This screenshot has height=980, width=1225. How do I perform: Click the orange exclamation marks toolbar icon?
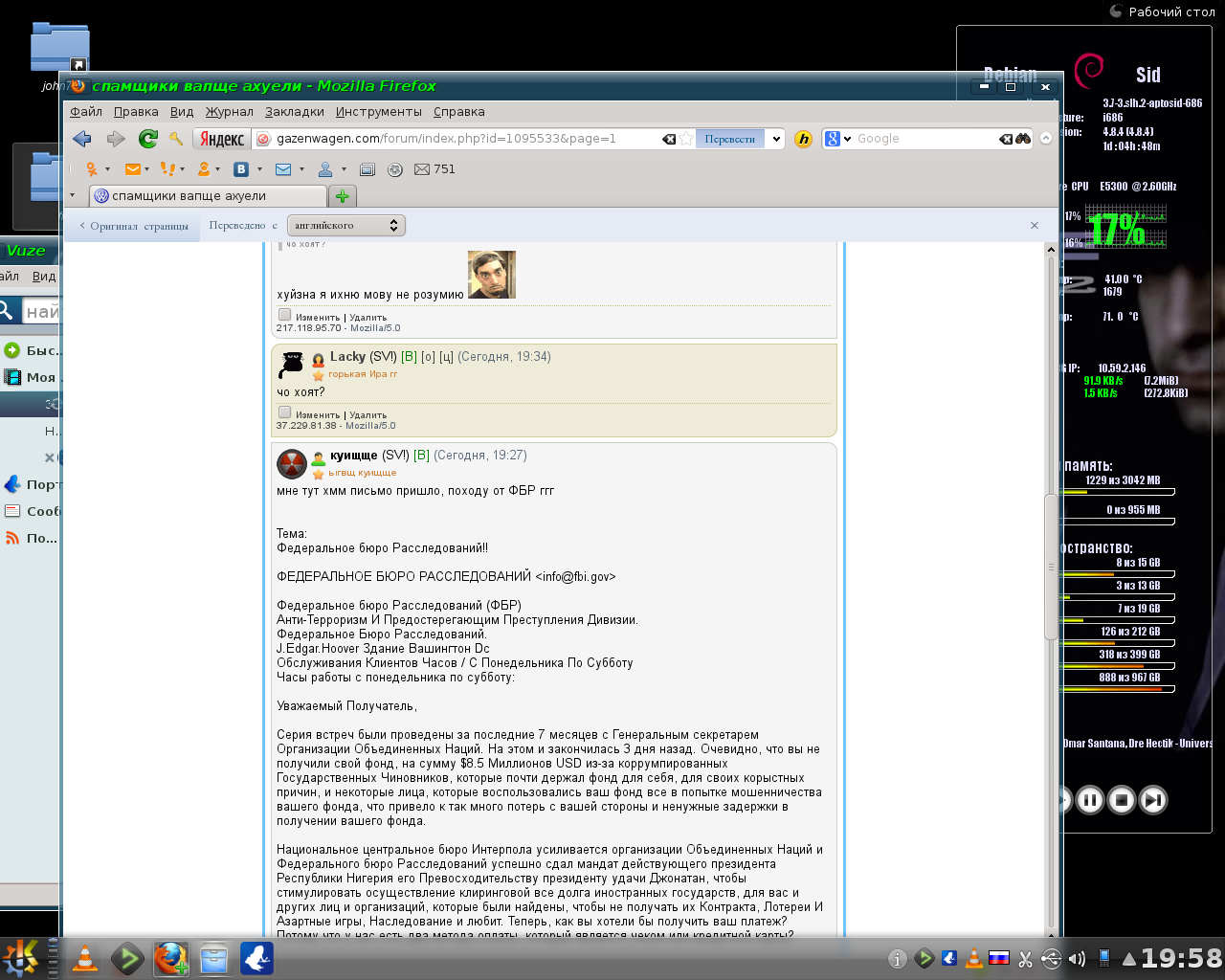coord(167,169)
